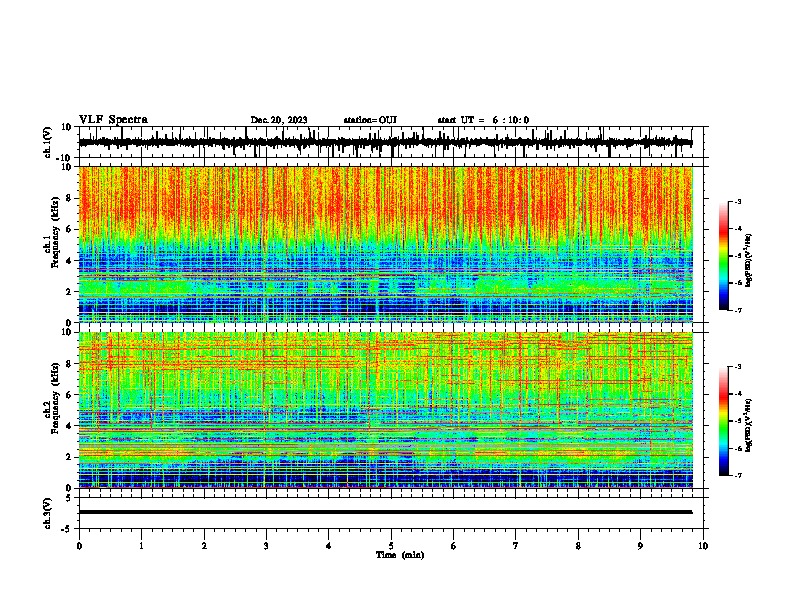Click the ch.2 color scale log(PSD) unit label
792x612 pixels.
click(x=749, y=425)
